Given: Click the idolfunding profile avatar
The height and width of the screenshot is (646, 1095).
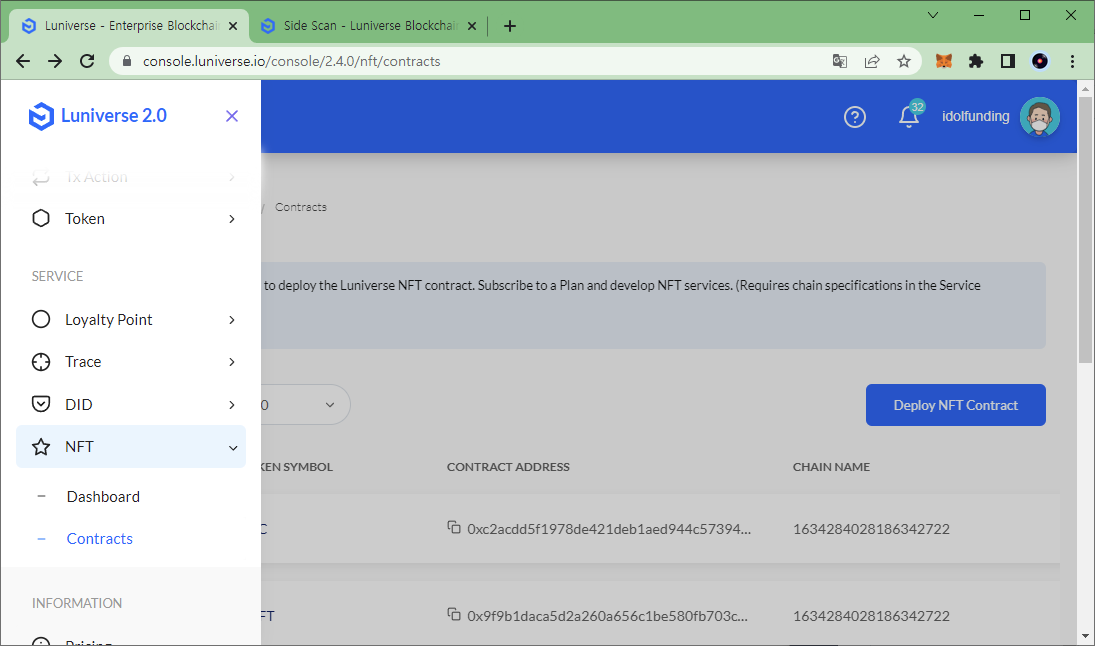Looking at the screenshot, I should (1040, 117).
